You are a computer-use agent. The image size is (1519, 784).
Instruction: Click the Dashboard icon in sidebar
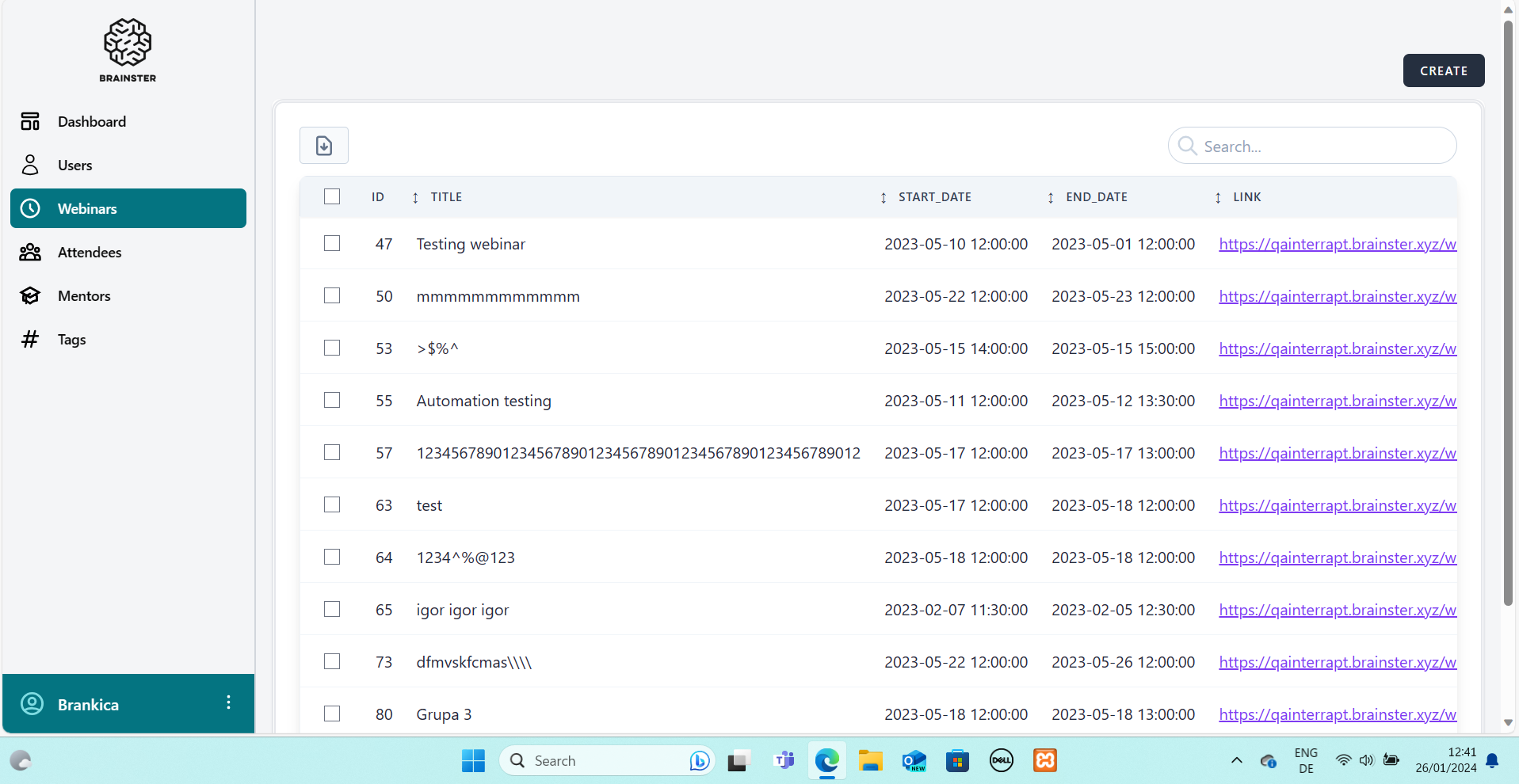pyautogui.click(x=30, y=121)
